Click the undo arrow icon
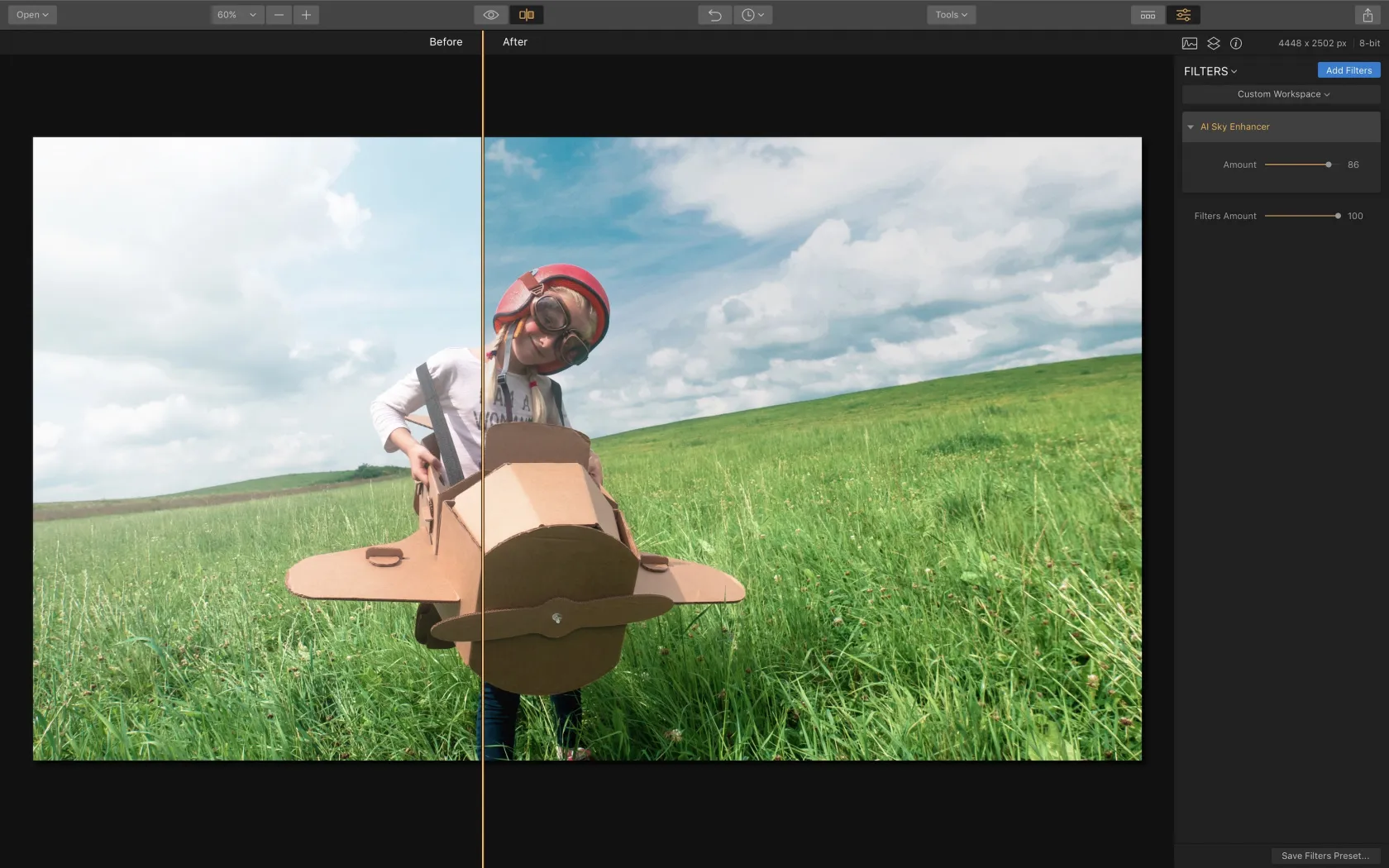This screenshot has height=868, width=1389. [714, 15]
